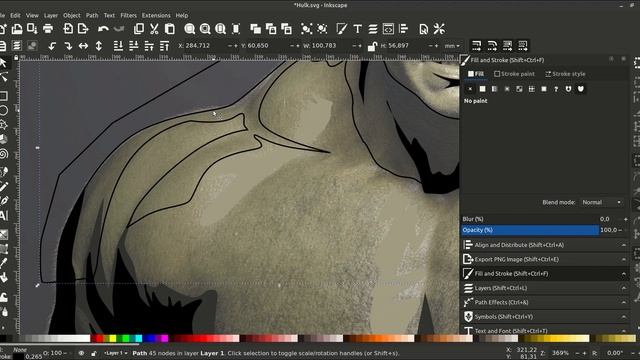Select the No paint X option

470,89
